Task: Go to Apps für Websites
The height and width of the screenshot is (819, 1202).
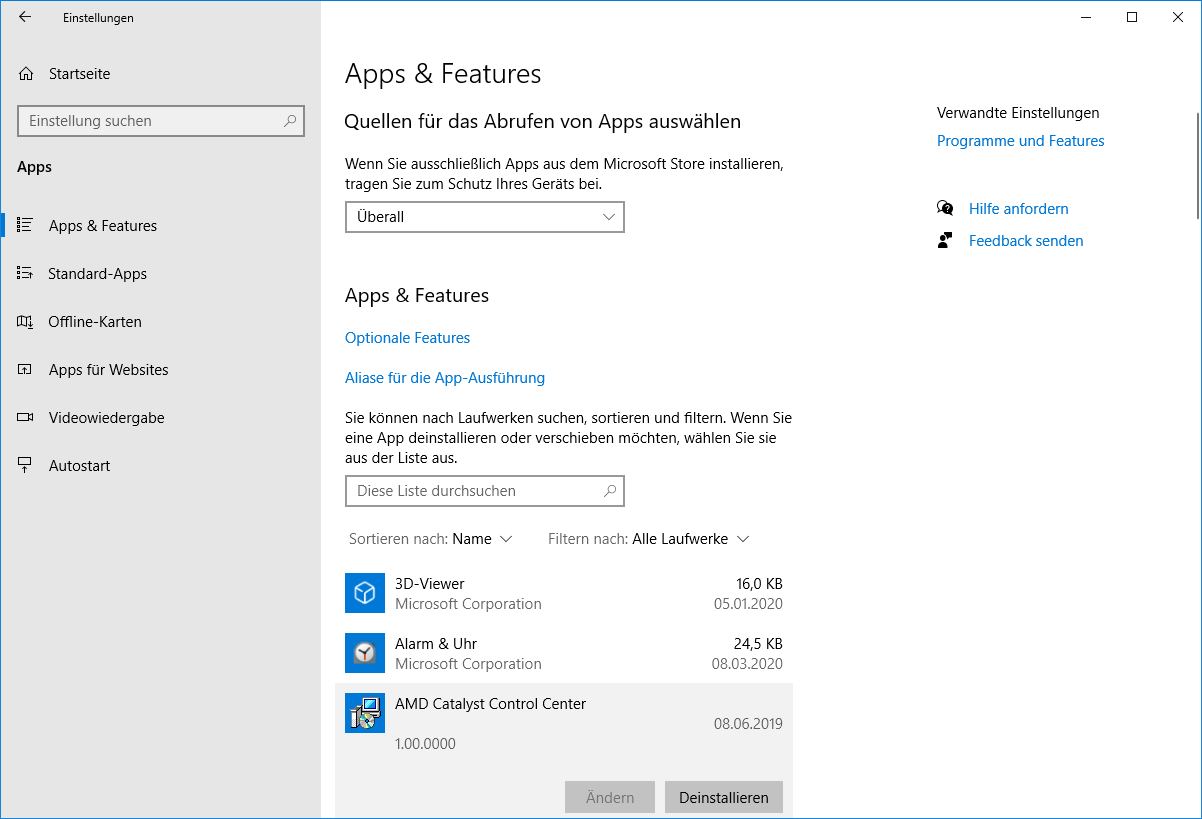Action: (160, 370)
